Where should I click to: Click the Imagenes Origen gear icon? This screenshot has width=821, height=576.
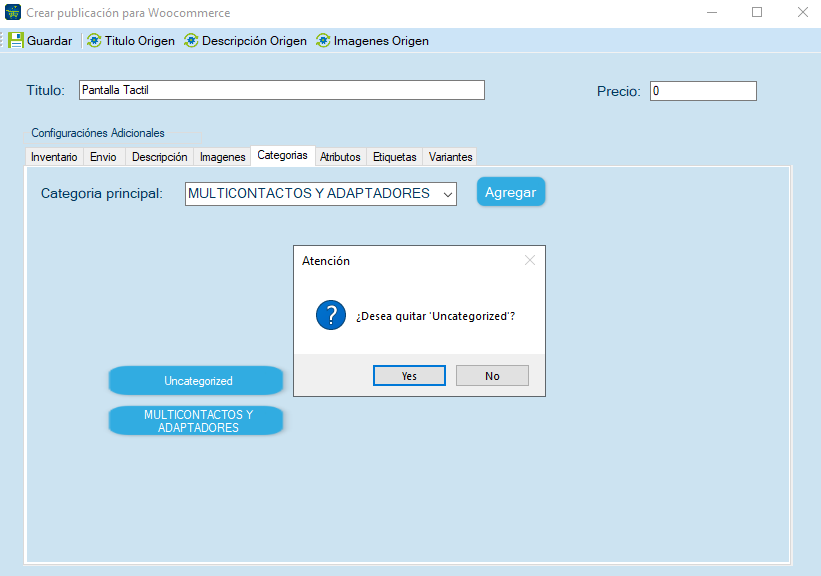pos(323,40)
